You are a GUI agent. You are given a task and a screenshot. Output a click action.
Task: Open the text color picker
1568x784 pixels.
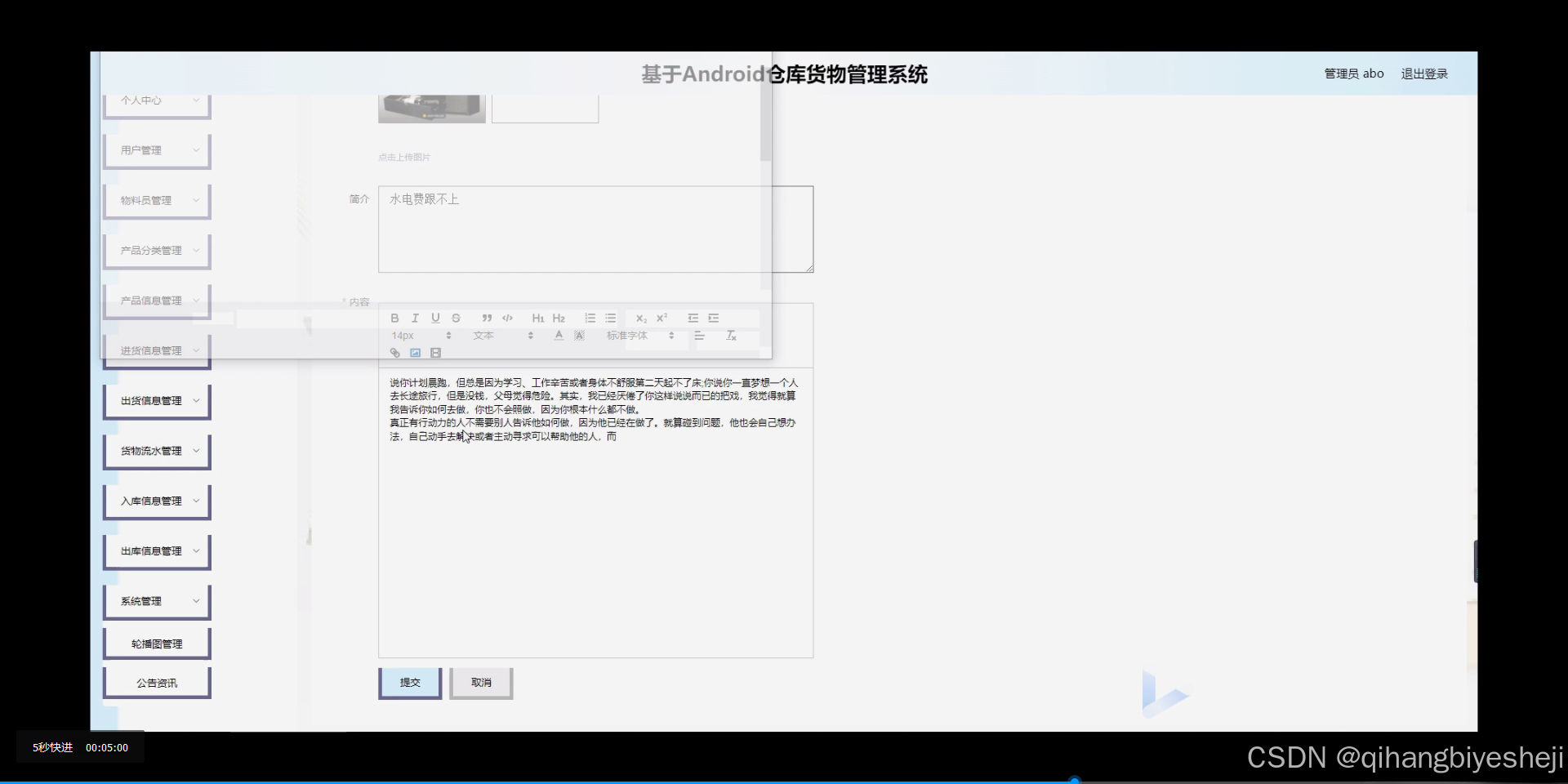559,336
